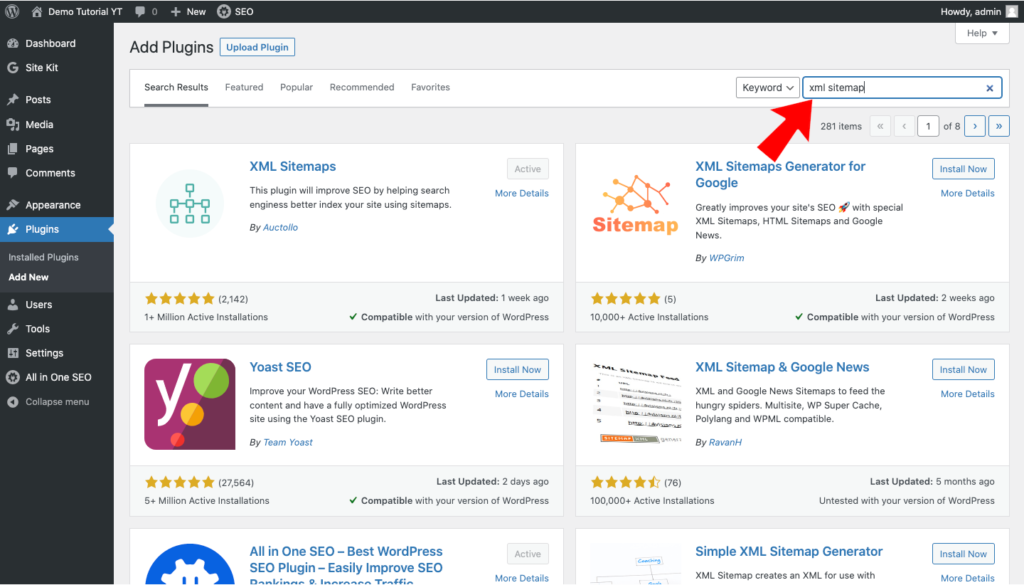Go to next page of results
The height and width of the screenshot is (585, 1024).
click(x=974, y=126)
